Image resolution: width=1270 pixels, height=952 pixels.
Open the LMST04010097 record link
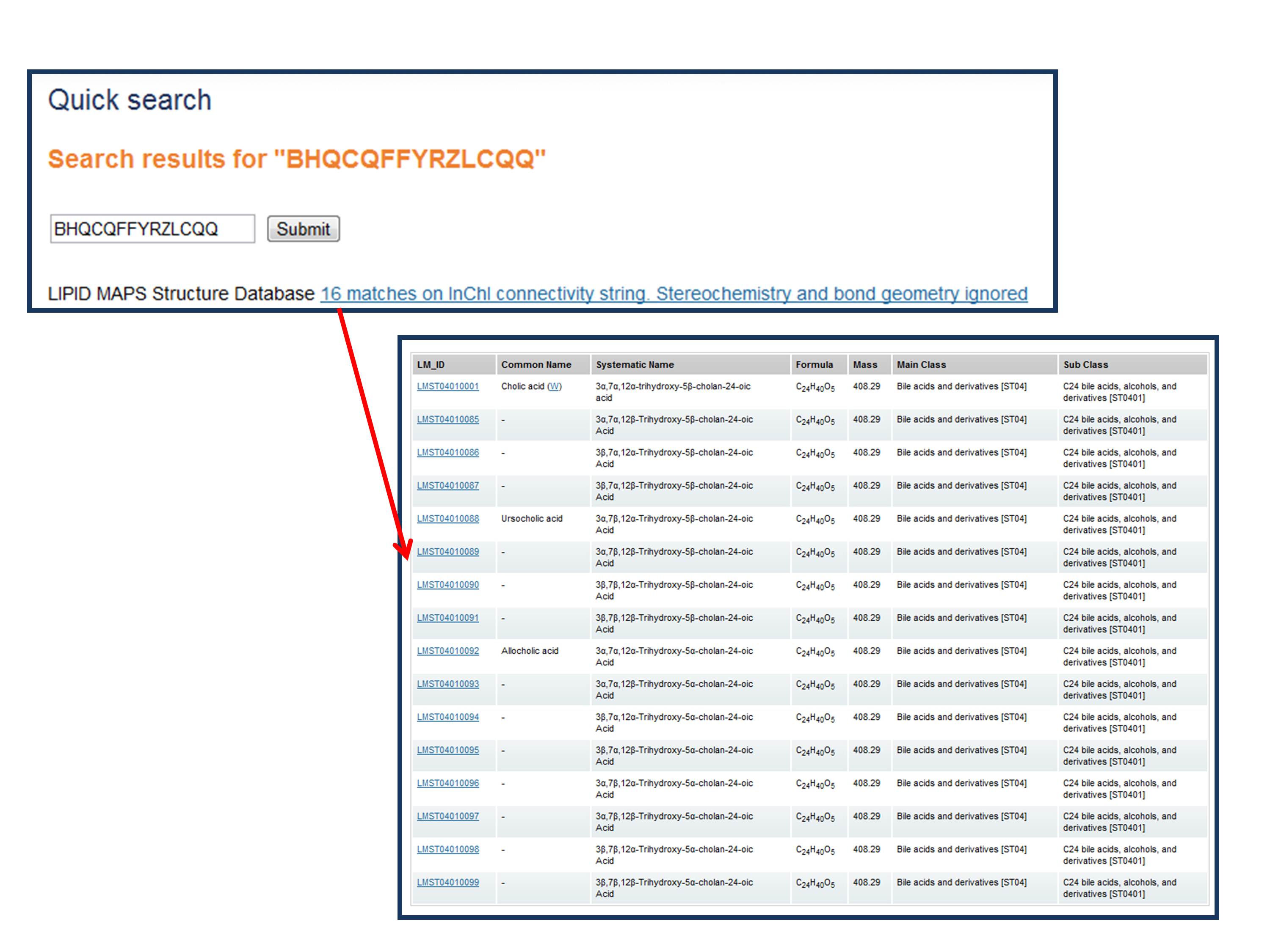point(447,816)
